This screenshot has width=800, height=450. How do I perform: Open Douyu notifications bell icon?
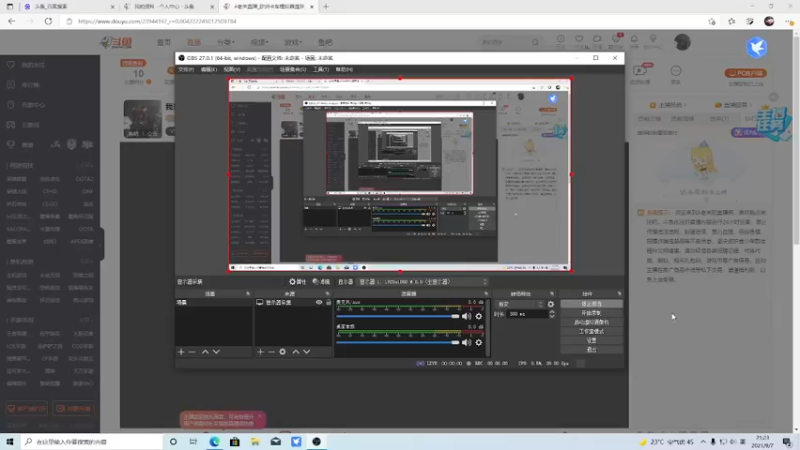(x=634, y=39)
